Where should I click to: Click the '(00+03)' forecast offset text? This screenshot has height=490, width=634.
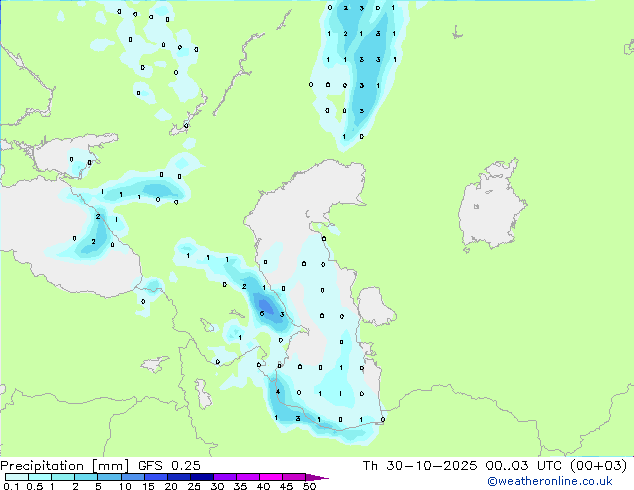coord(598,466)
